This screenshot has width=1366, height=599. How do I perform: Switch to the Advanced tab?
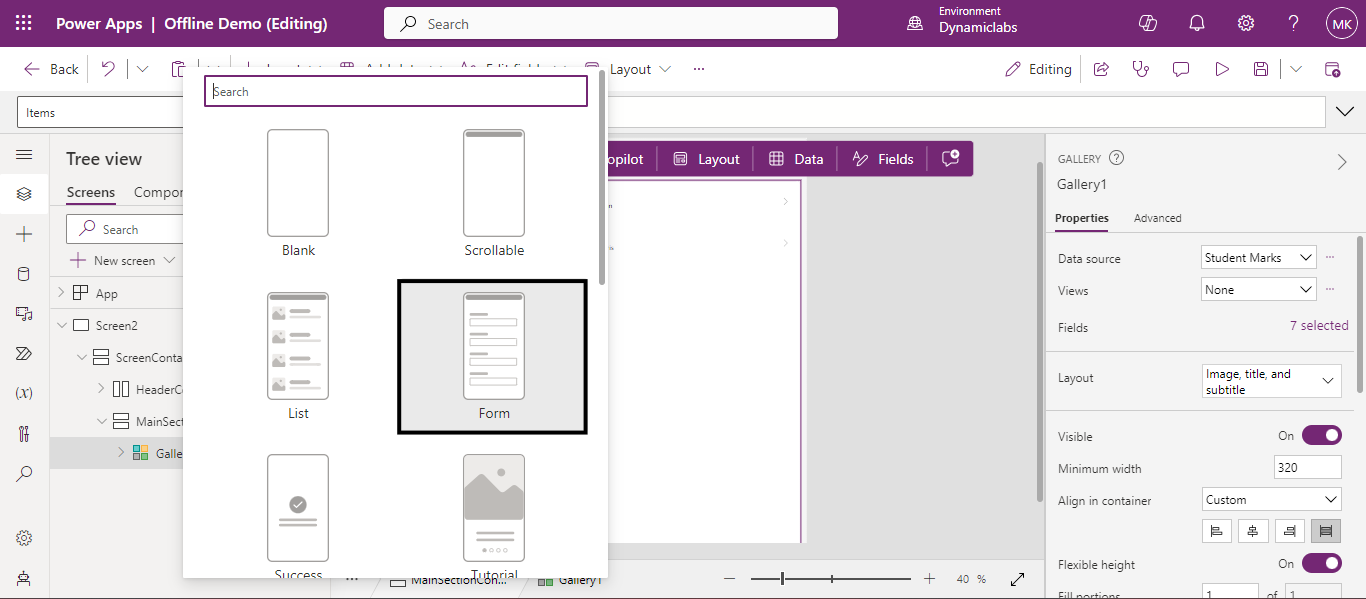1157,218
